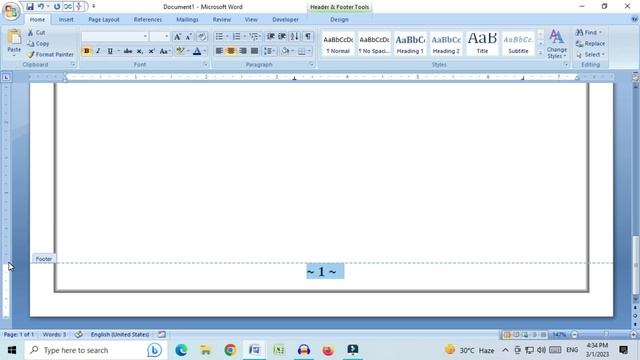Open the Header & Footer Design tab
The height and width of the screenshot is (360, 640).
(x=339, y=19)
